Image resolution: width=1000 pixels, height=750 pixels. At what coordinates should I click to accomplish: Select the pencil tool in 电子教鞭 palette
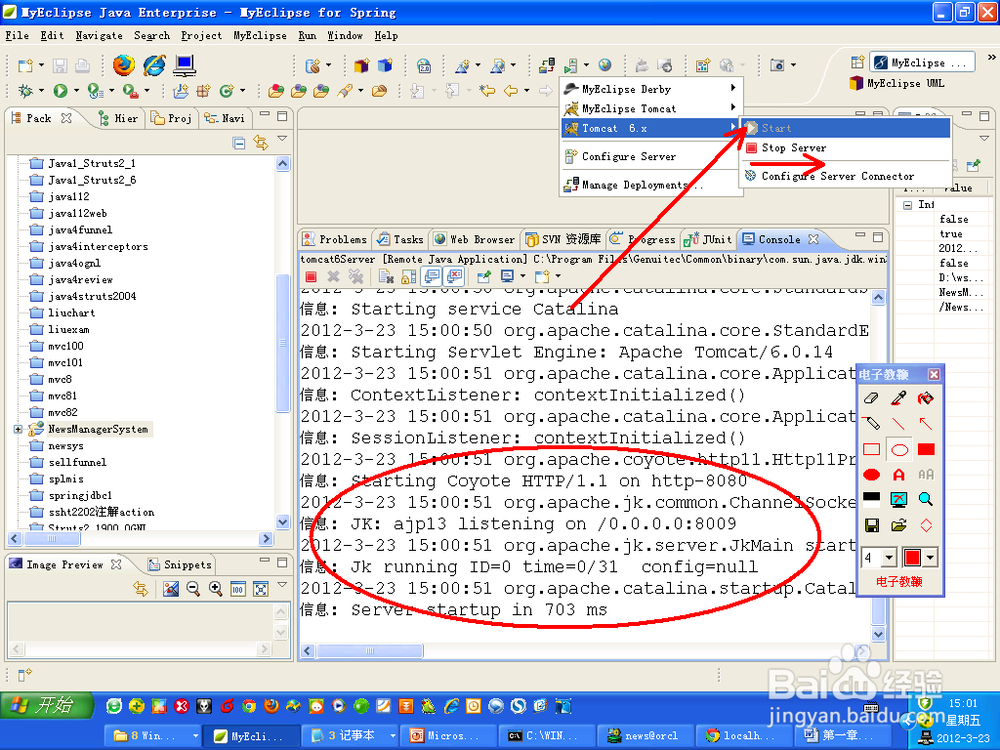871,423
